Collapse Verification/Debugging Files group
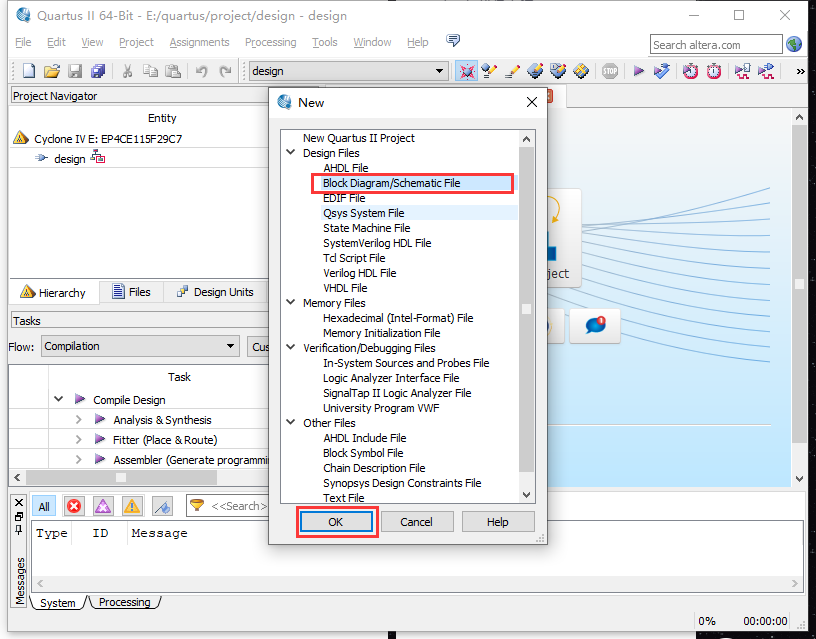816x639 pixels. [x=291, y=348]
